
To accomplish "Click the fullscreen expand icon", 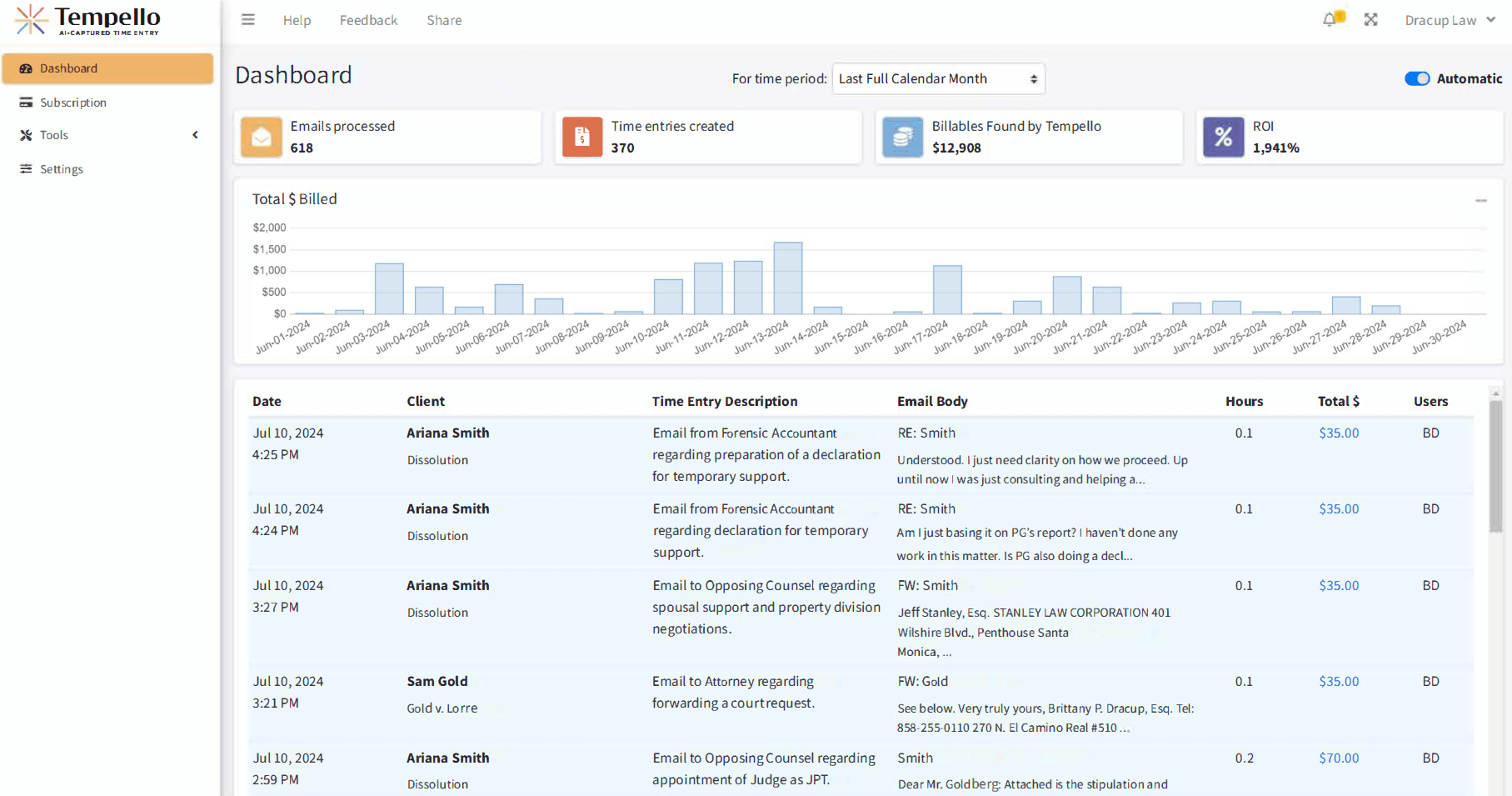I will pos(1370,19).
